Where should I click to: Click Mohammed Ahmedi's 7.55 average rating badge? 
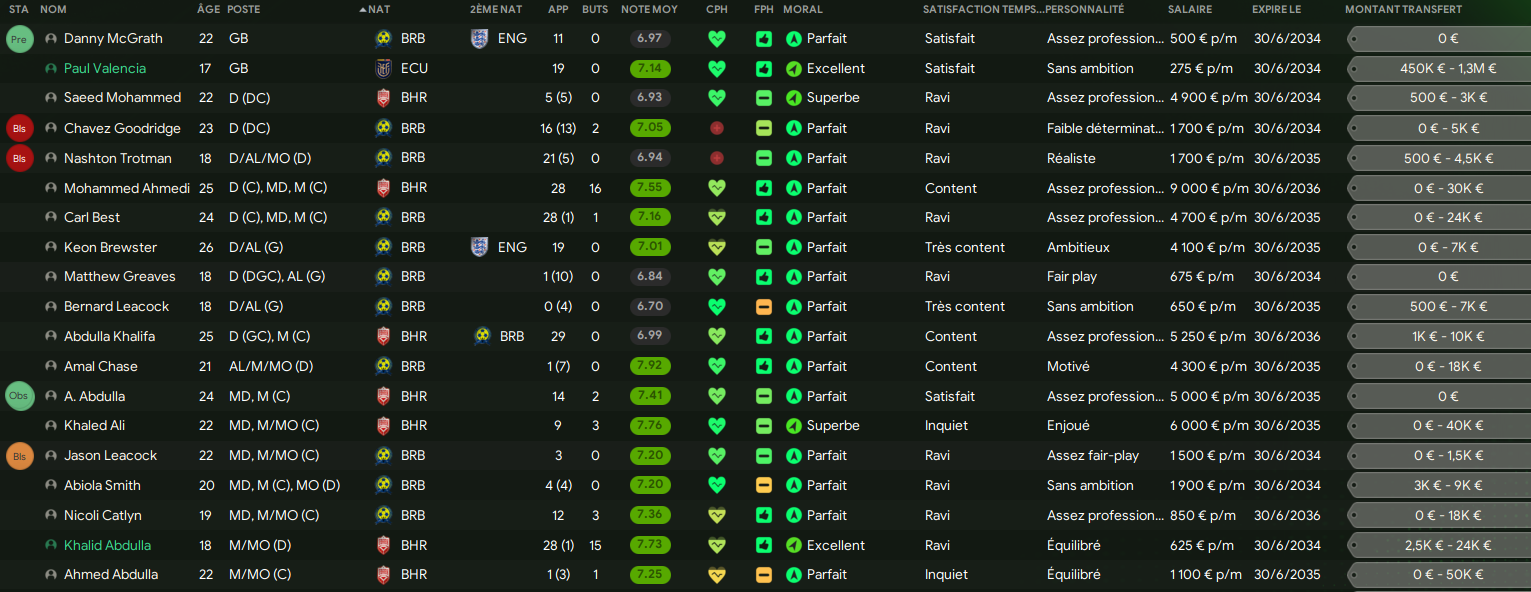pyautogui.click(x=650, y=188)
